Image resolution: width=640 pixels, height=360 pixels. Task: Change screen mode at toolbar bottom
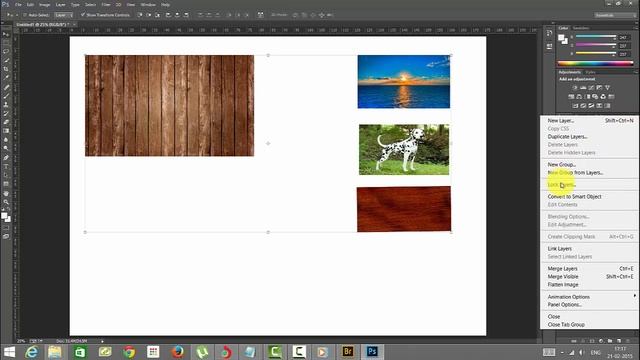pos(6,236)
